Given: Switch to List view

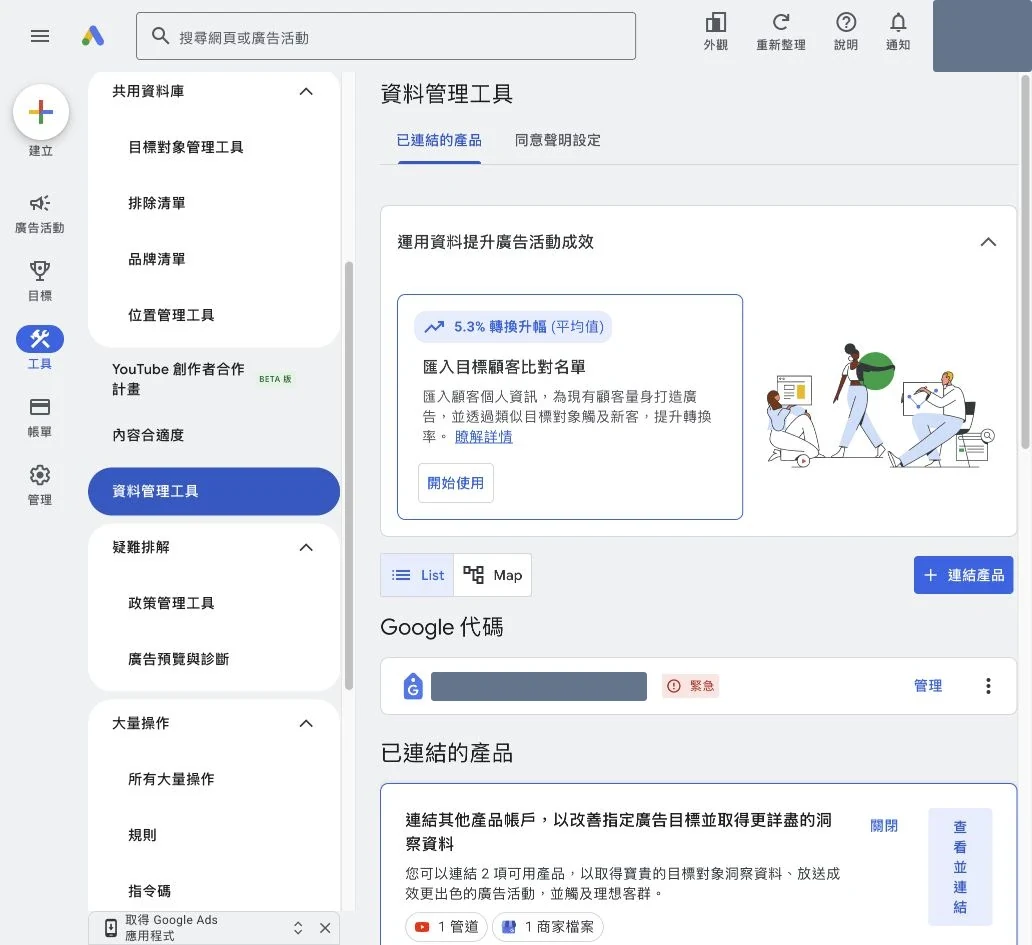Looking at the screenshot, I should (x=417, y=575).
